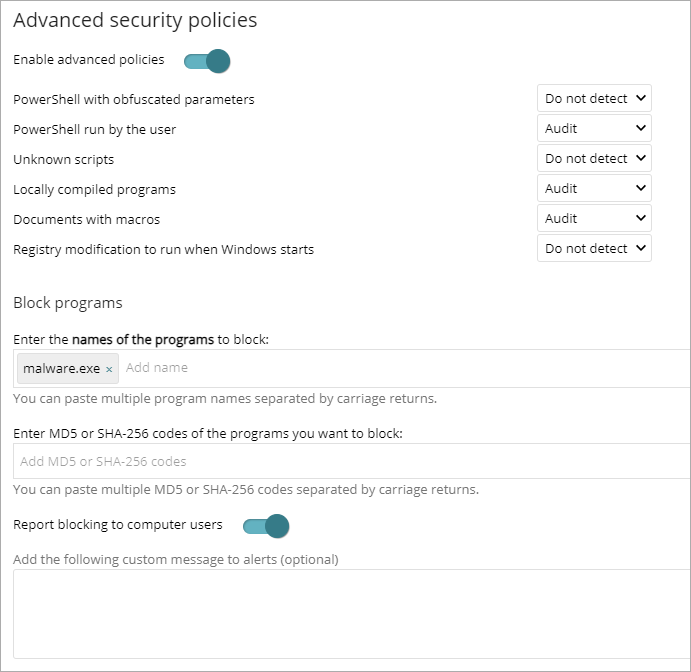The height and width of the screenshot is (672, 691).
Task: Click the Enable advanced policies label
Action: (x=88, y=60)
